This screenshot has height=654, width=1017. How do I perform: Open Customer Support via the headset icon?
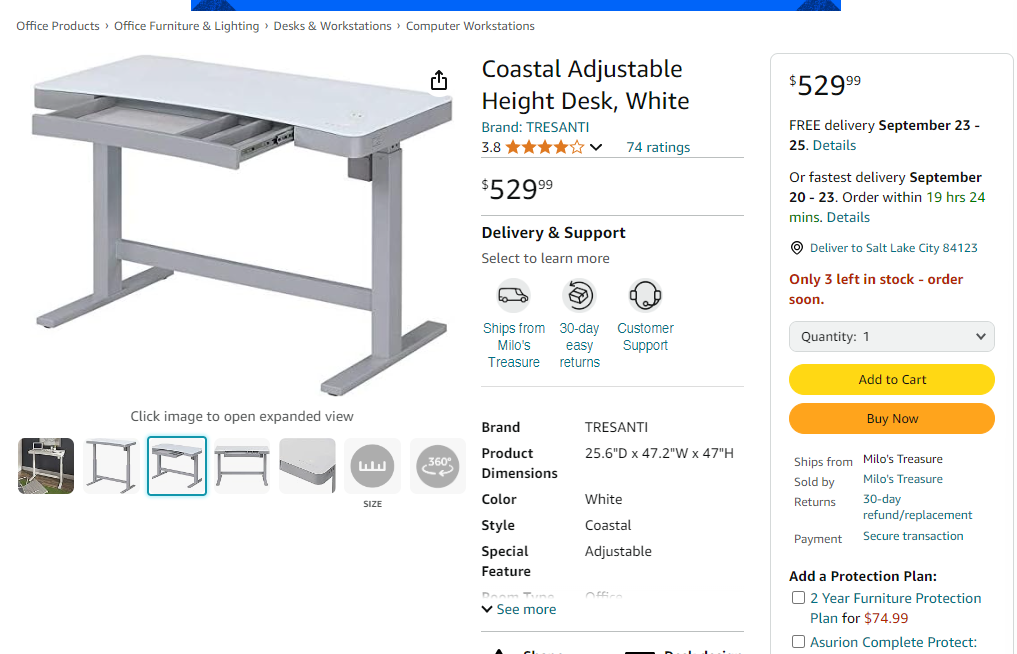point(645,295)
